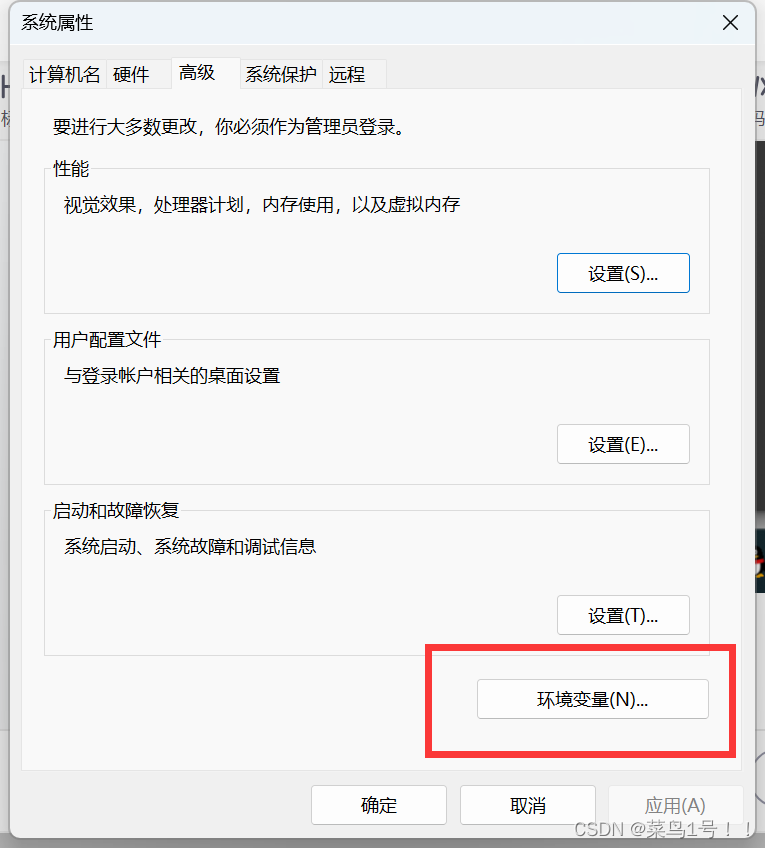The width and height of the screenshot is (765, 848).
Task: Go to the 系统保护 tab
Action: 281,74
